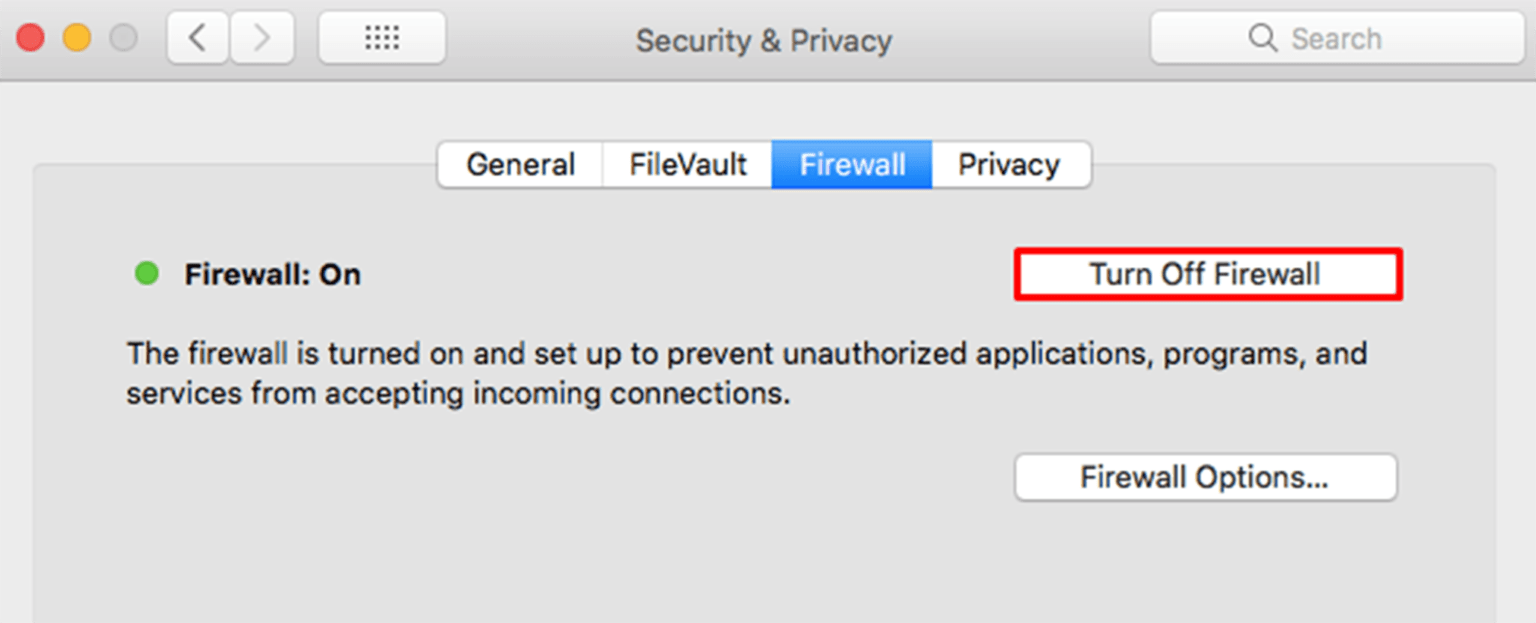Click the green Firewall status indicator dot
This screenshot has height=623, width=1536.
coord(146,273)
